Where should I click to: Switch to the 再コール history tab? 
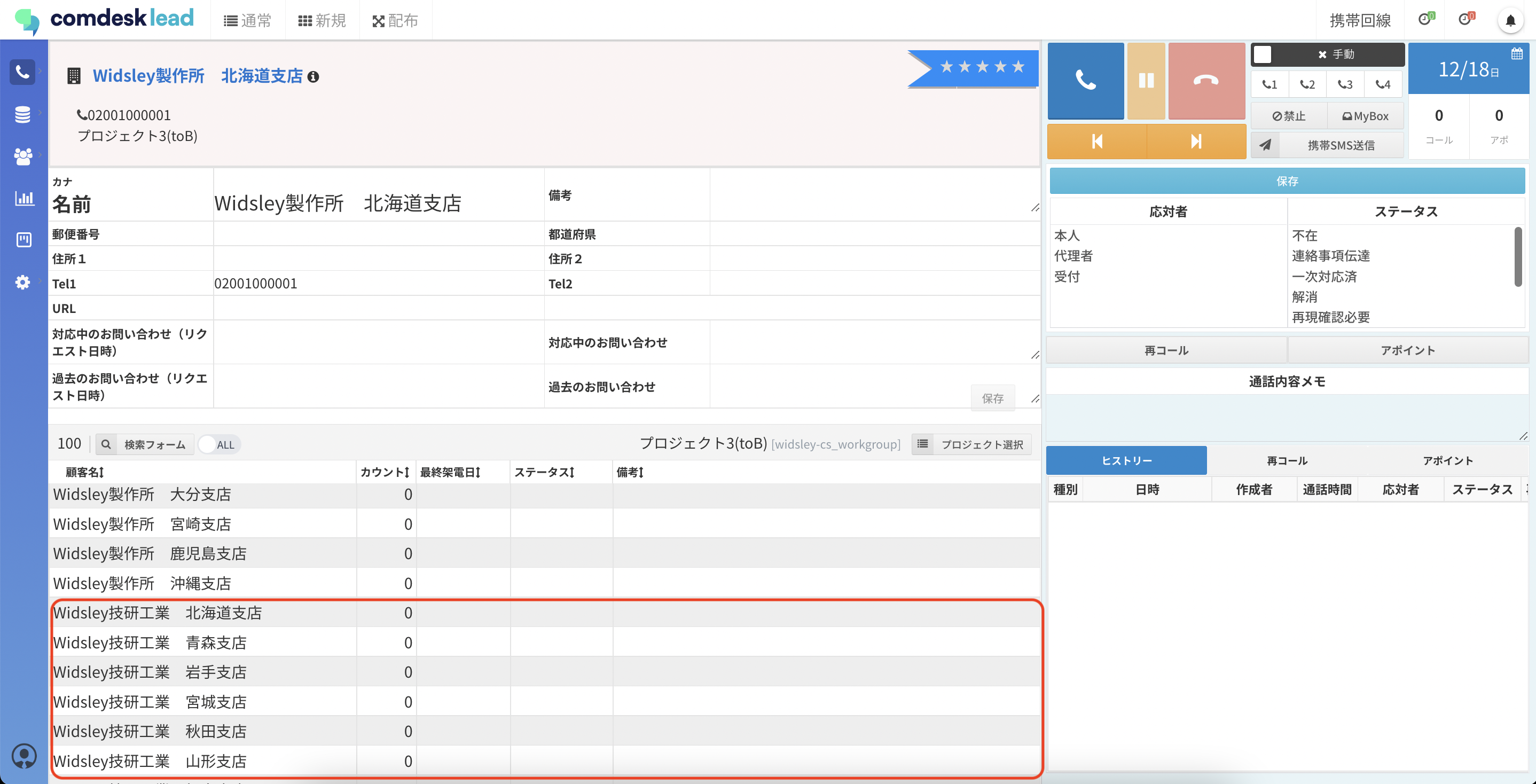point(1287,460)
